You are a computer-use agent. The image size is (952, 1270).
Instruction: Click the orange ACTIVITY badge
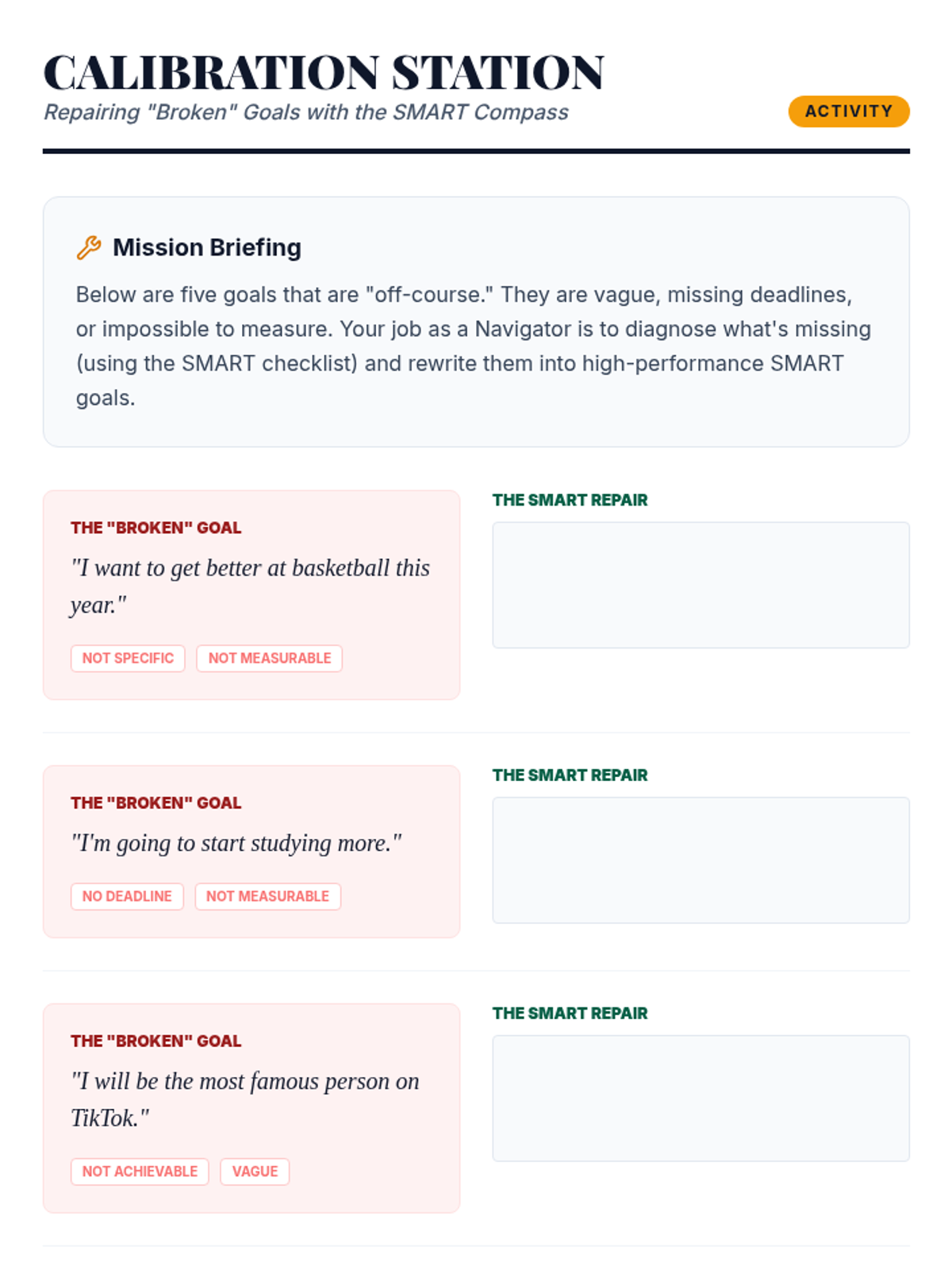click(848, 111)
